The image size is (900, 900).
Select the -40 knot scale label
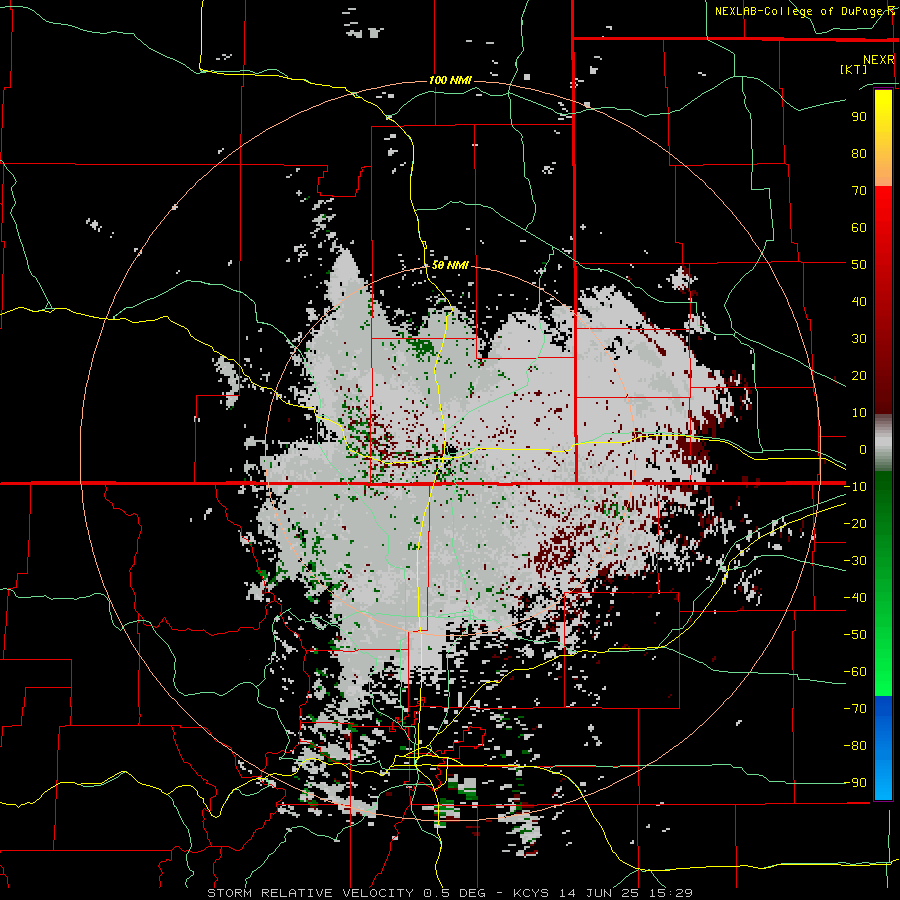[855, 598]
